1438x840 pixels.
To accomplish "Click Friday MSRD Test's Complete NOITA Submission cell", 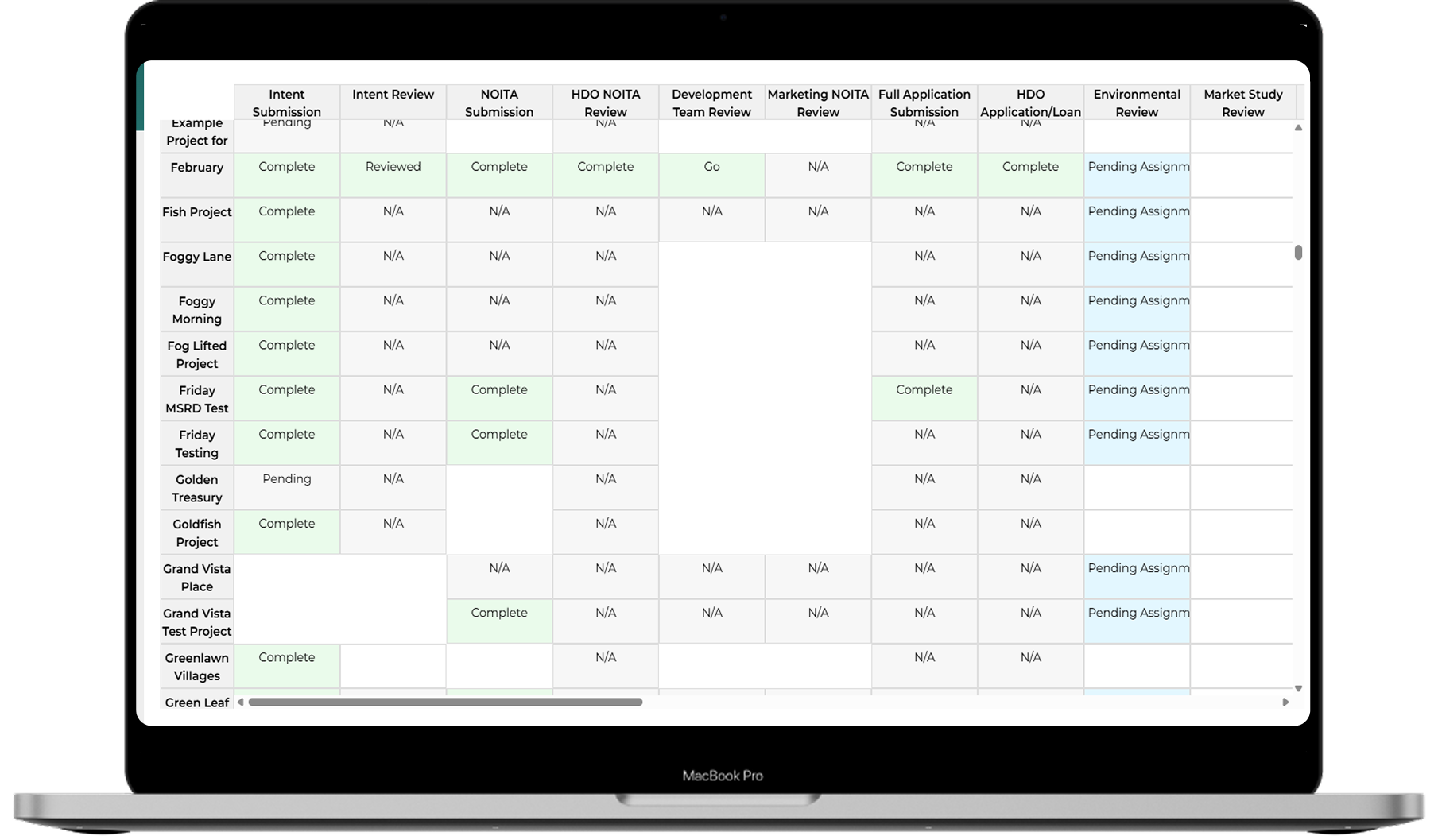I will click(499, 399).
